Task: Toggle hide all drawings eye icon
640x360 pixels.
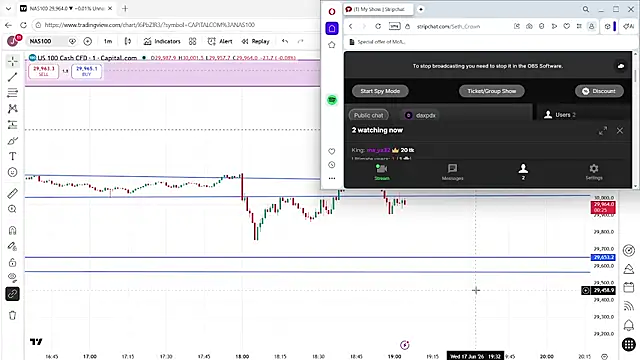Action: pos(13,278)
